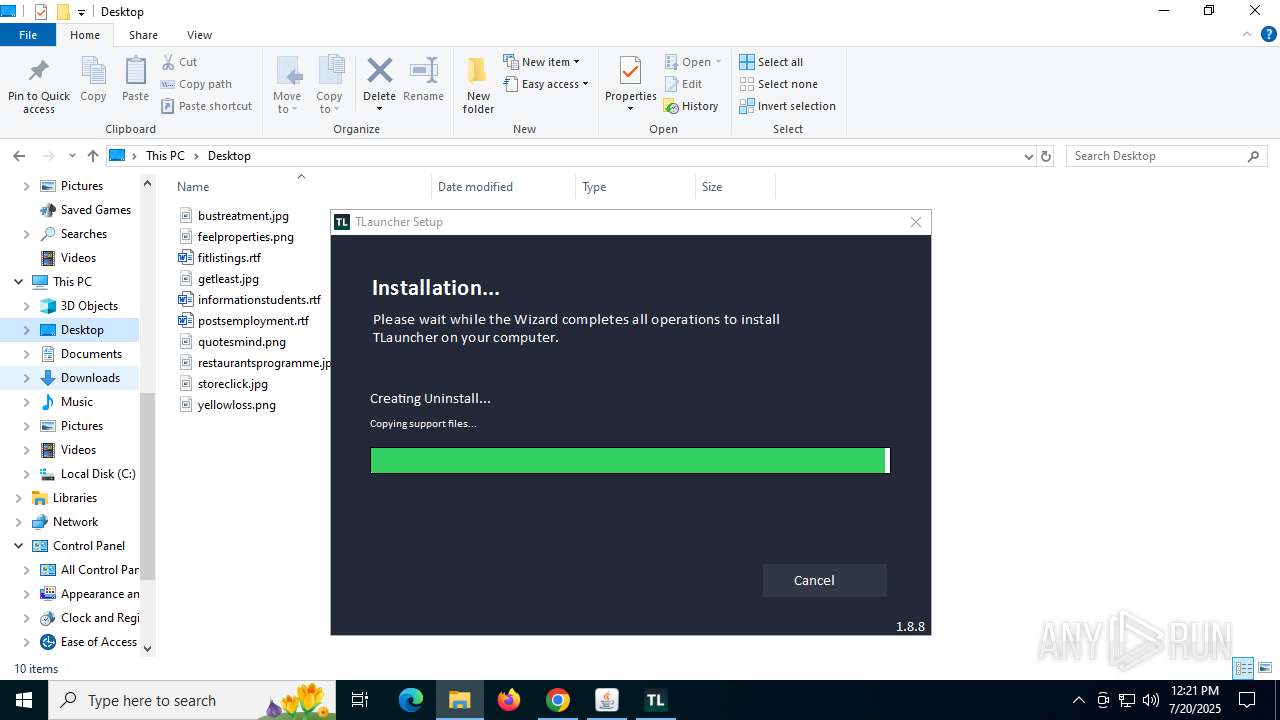
Task: Click Select none in ribbon
Action: (x=778, y=84)
